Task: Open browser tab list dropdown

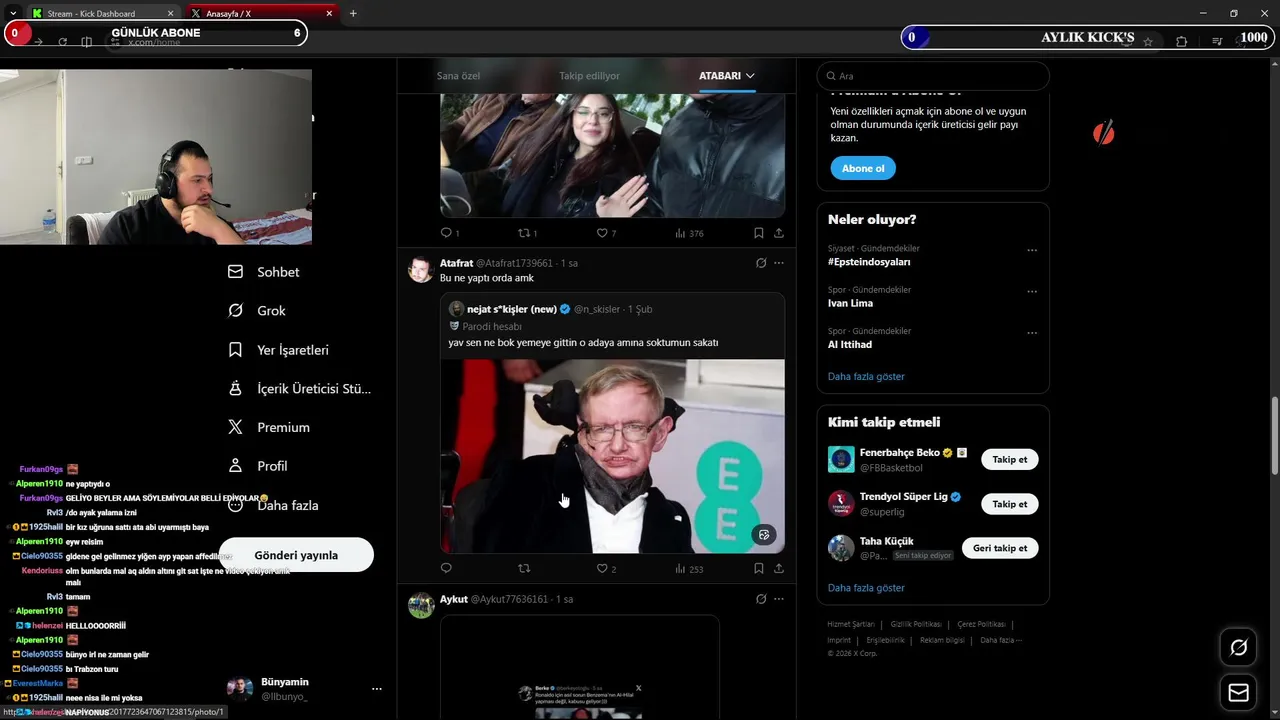Action: point(13,13)
